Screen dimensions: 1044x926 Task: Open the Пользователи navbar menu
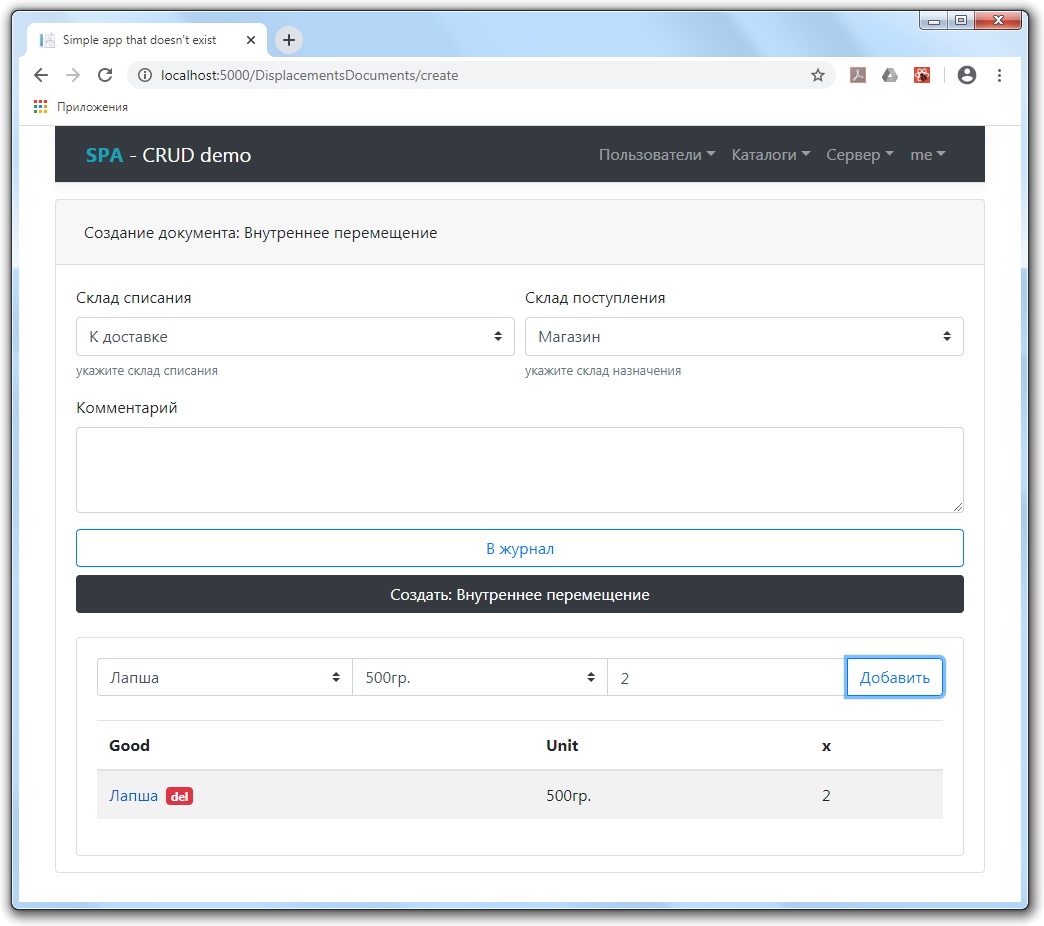656,154
